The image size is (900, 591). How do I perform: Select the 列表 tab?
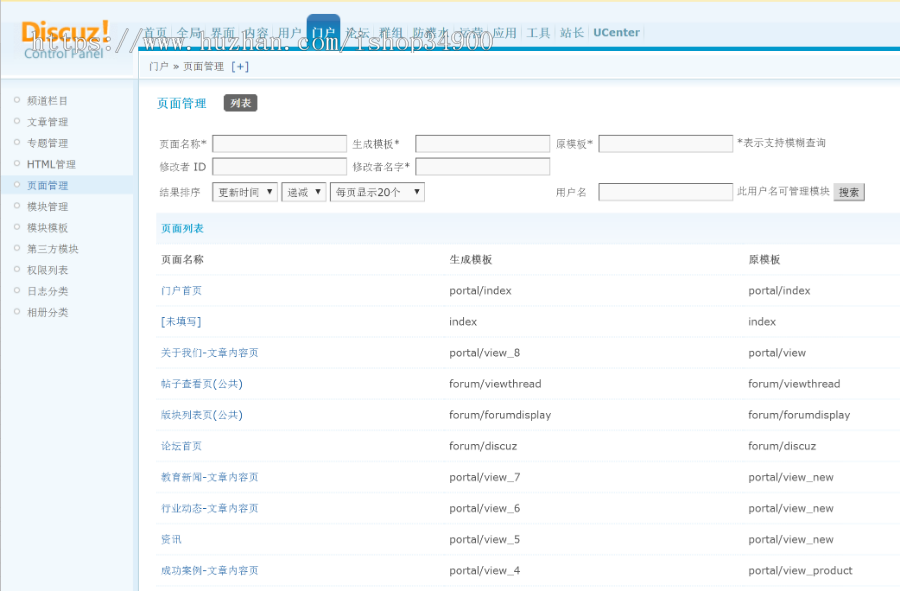click(242, 102)
